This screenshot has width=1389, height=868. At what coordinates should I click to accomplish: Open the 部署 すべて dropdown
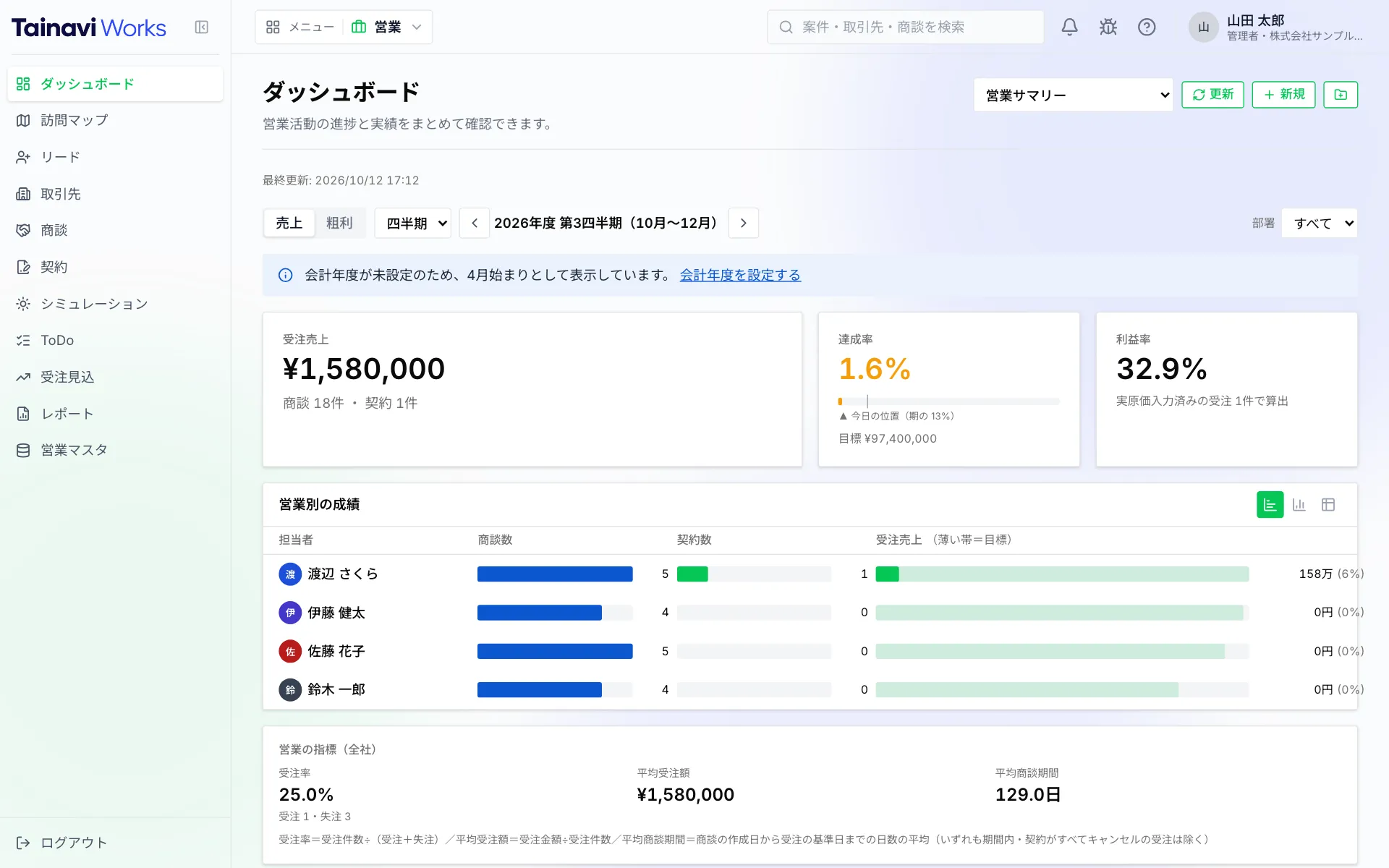tap(1320, 223)
